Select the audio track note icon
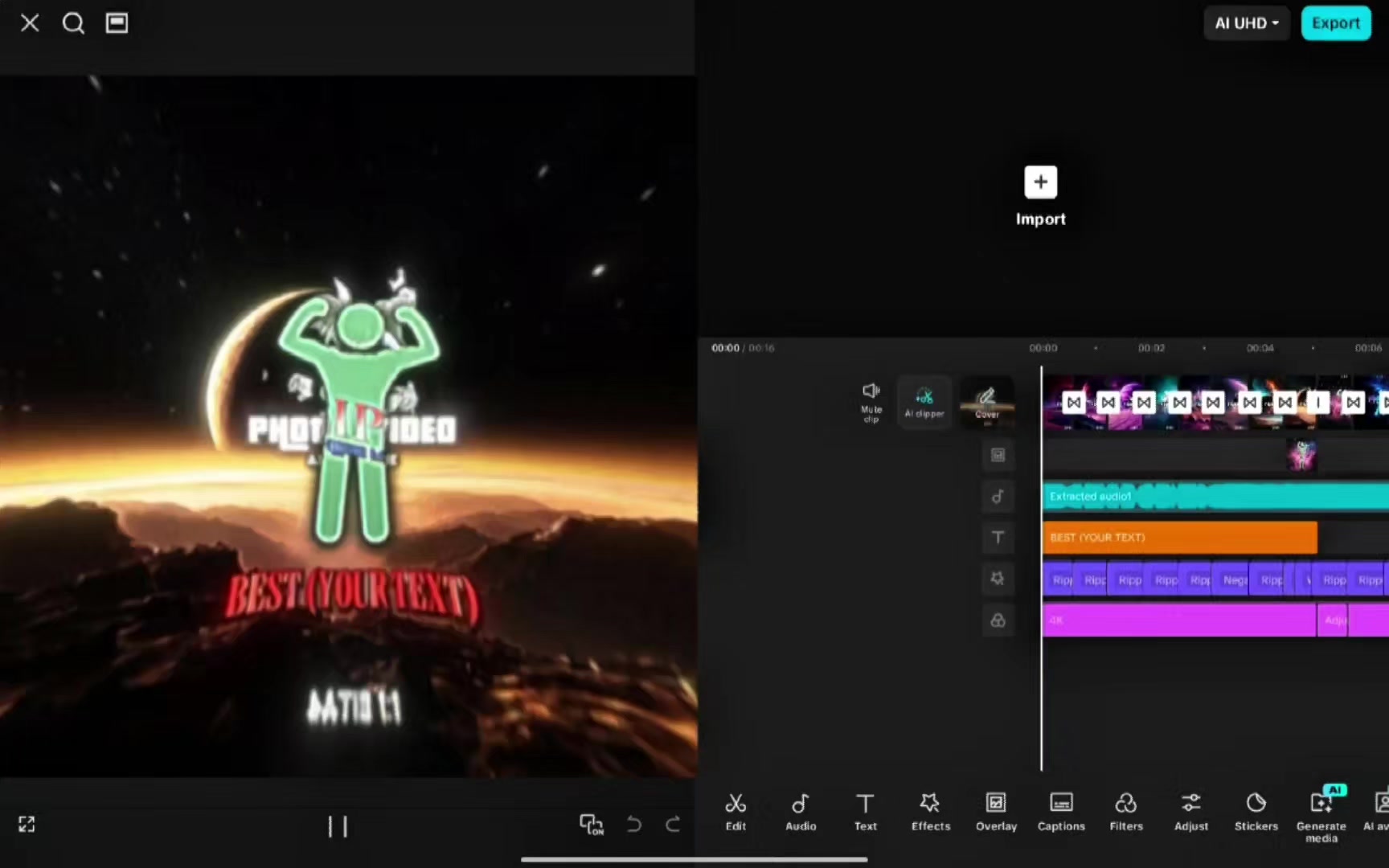 tap(998, 497)
